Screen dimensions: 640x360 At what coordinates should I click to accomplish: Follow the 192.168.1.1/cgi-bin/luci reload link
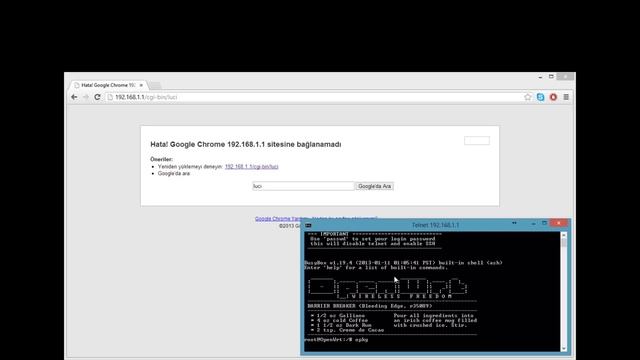click(x=251, y=167)
